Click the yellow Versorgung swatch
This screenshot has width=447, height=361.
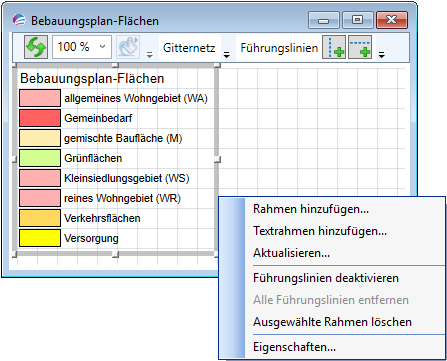pyautogui.click(x=40, y=238)
